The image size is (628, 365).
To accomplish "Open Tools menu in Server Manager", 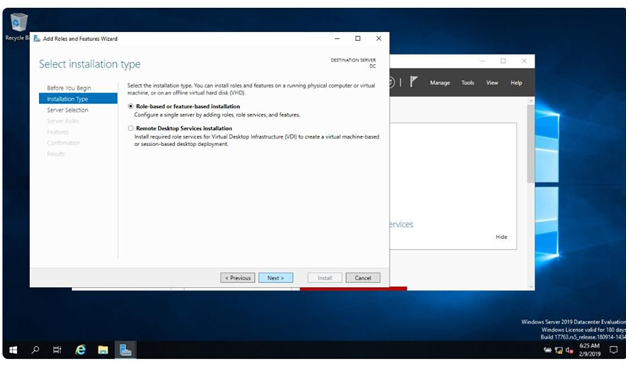I will tap(467, 83).
